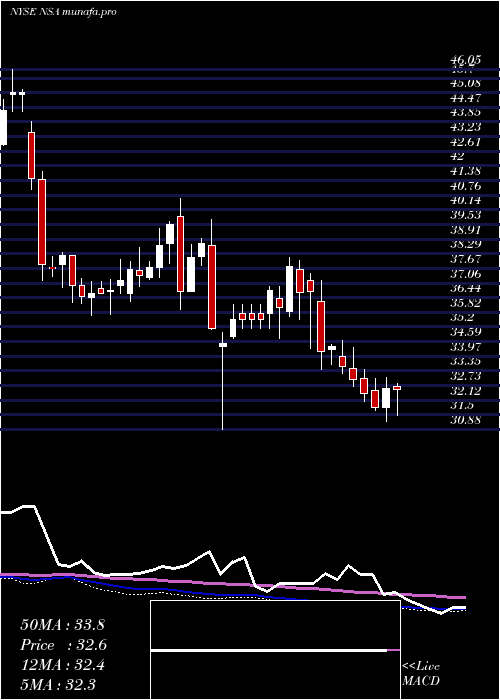Viewport: 500px width, 700px height.
Task: Select the 44.47 price axis label
Action: click(465, 97)
